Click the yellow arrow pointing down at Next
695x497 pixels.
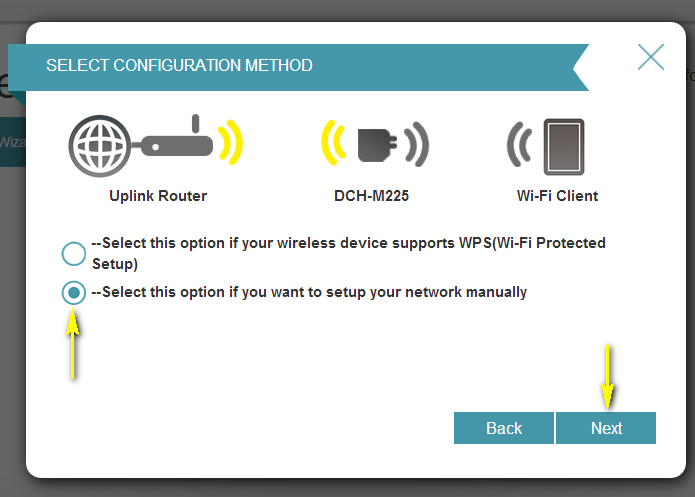click(607, 377)
